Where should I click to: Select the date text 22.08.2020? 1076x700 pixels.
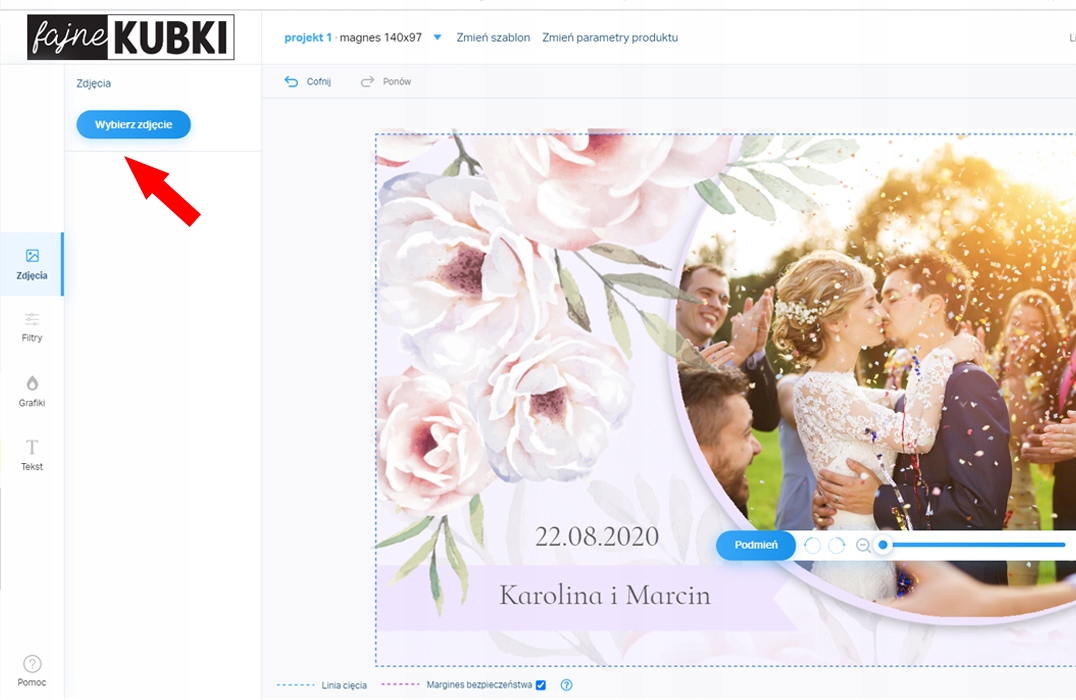pyautogui.click(x=597, y=537)
